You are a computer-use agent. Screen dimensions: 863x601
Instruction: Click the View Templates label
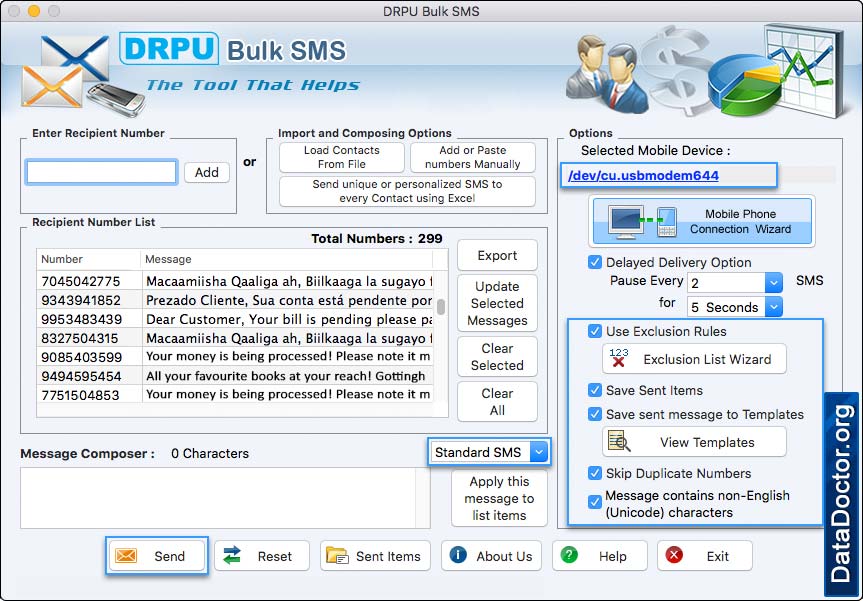point(707,442)
